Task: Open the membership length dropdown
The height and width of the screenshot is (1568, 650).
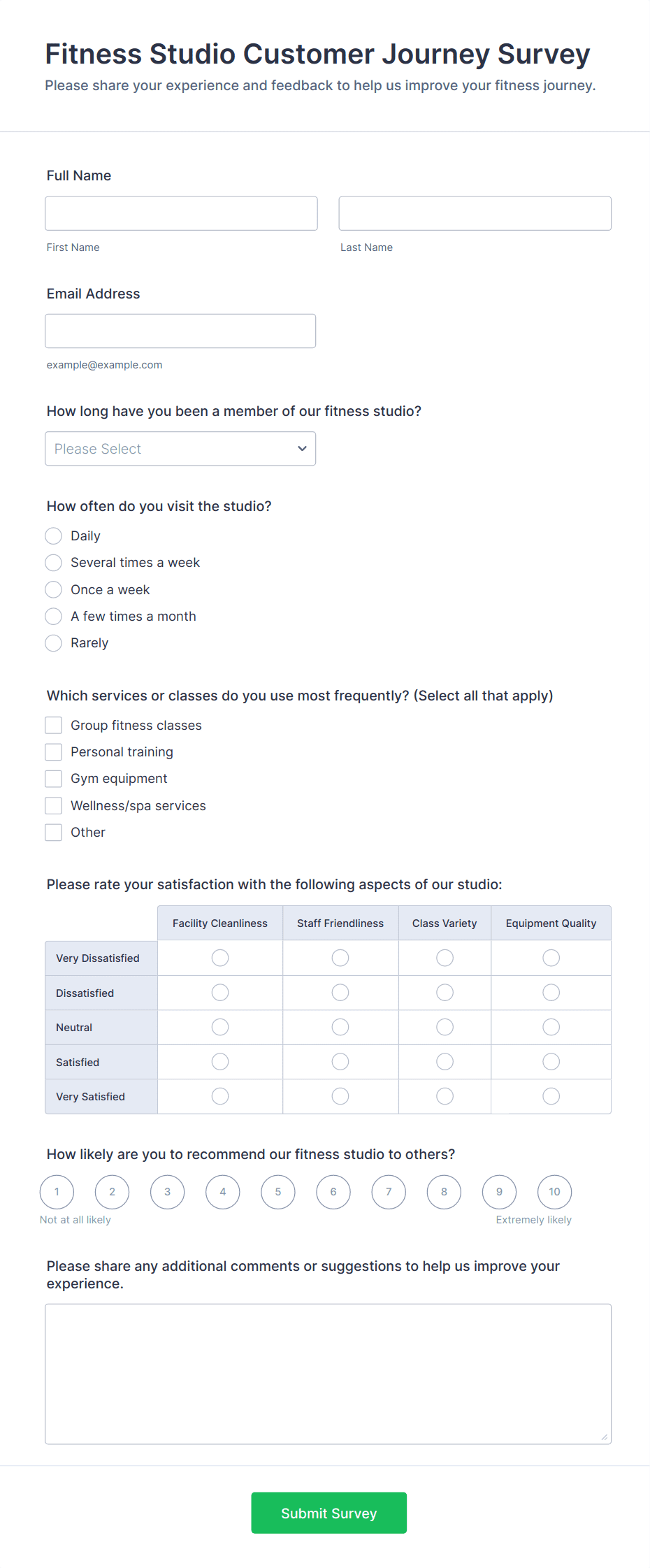Action: (x=180, y=449)
